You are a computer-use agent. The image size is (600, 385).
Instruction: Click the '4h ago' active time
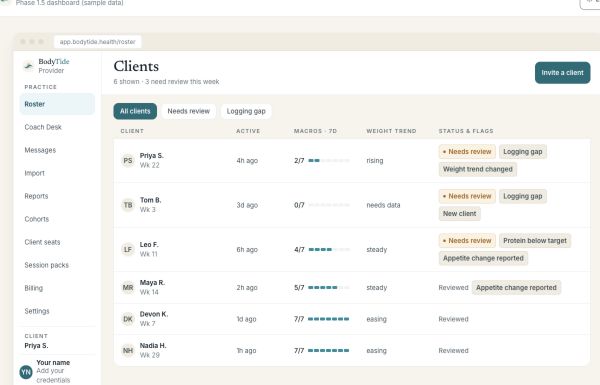coord(247,160)
